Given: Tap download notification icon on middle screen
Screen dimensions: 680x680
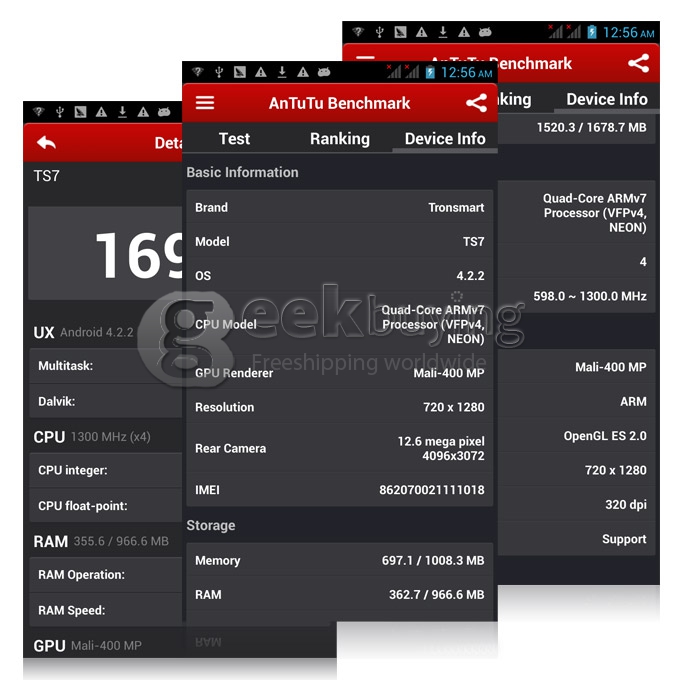Looking at the screenshot, I should [x=282, y=72].
